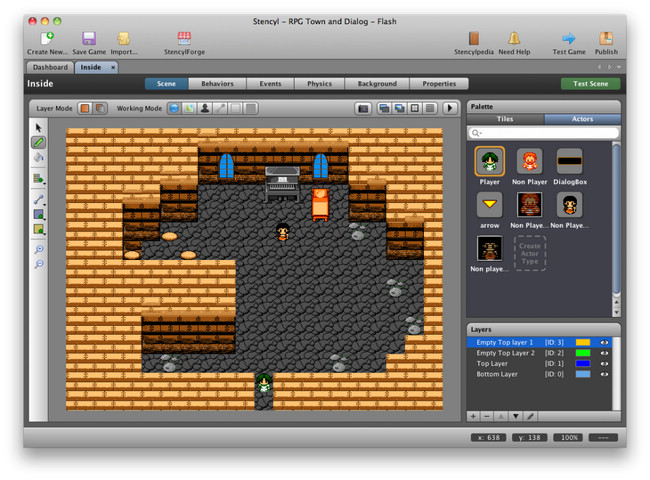Click yellow swatch of Empty Top layer 1

[x=582, y=342]
